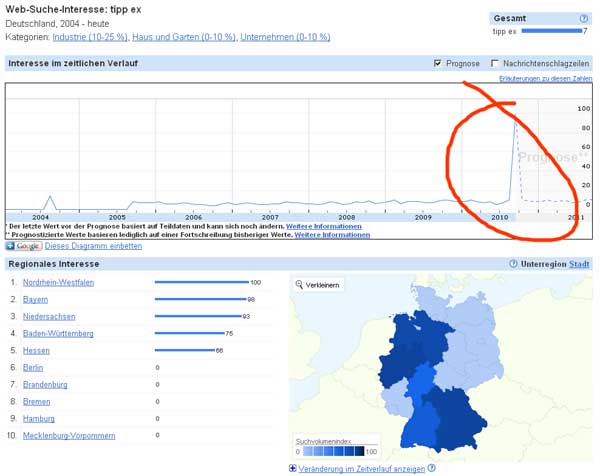Open second Weitere Informationen link about Fortschreibung
This screenshot has height=476, width=600.
332,235
